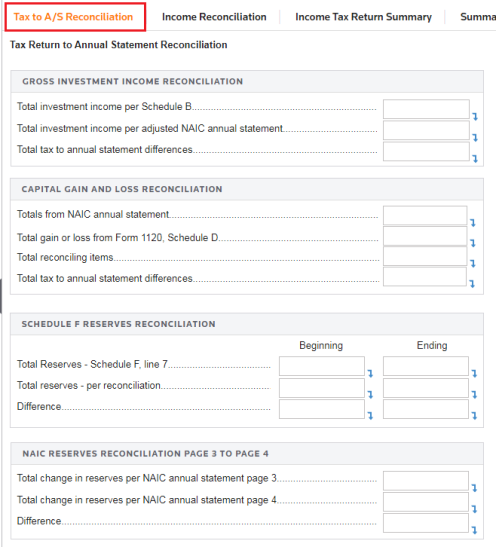Click drill-down arrow for Totals from NAIC annual statement
Screen dimensions: 496x547
473,223
